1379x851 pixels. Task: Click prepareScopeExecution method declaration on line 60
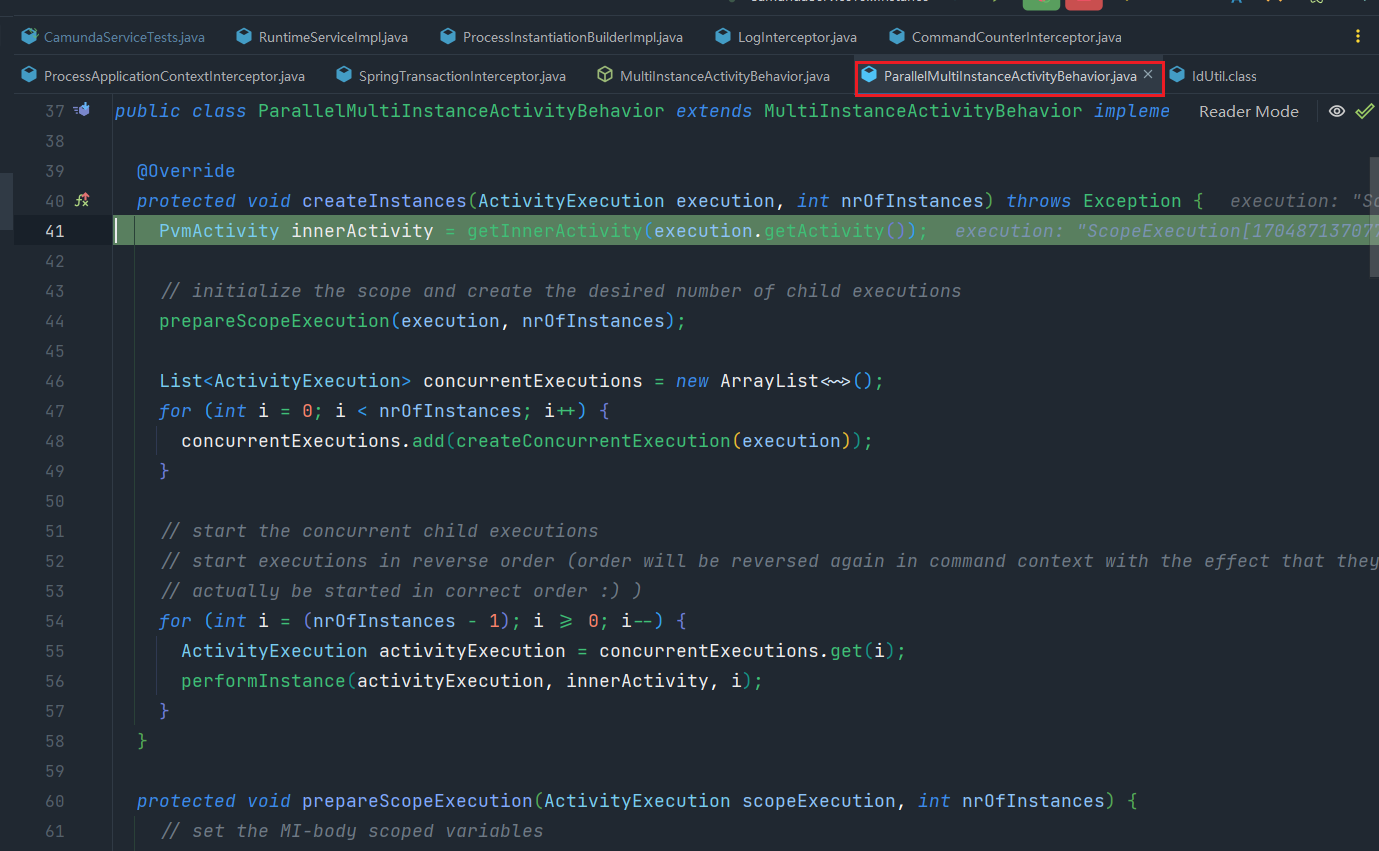click(x=418, y=801)
